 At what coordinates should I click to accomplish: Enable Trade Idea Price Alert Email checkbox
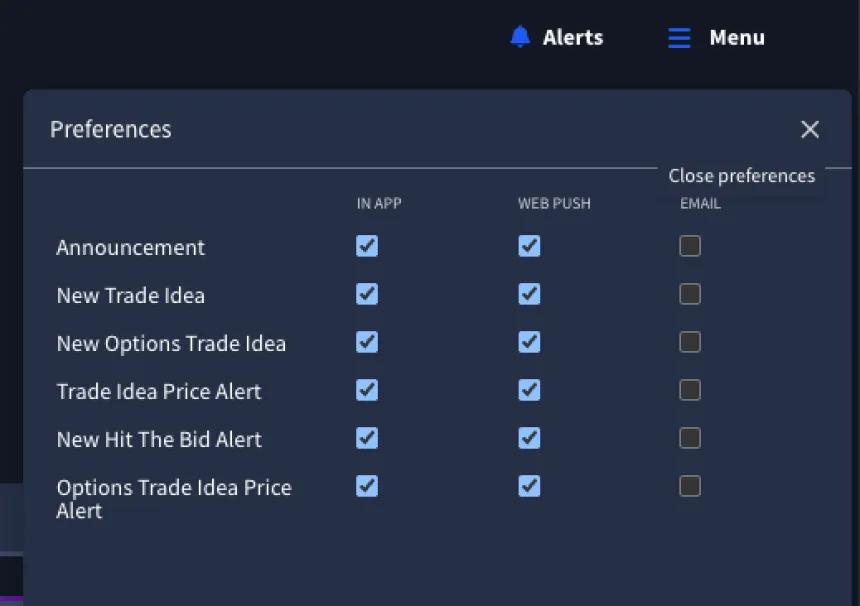tap(690, 390)
